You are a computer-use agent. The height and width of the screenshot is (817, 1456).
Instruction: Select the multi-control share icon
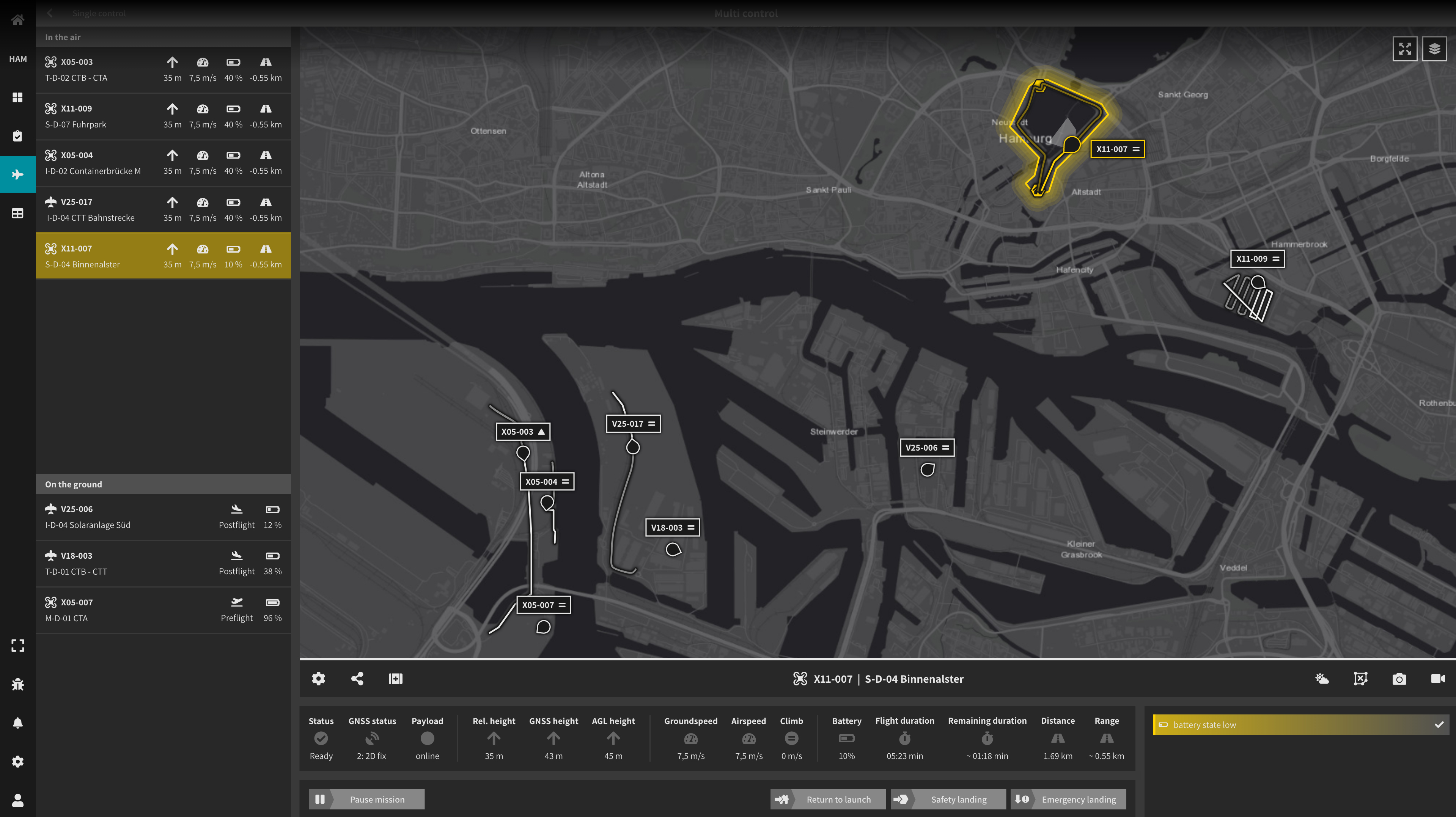[x=357, y=679]
